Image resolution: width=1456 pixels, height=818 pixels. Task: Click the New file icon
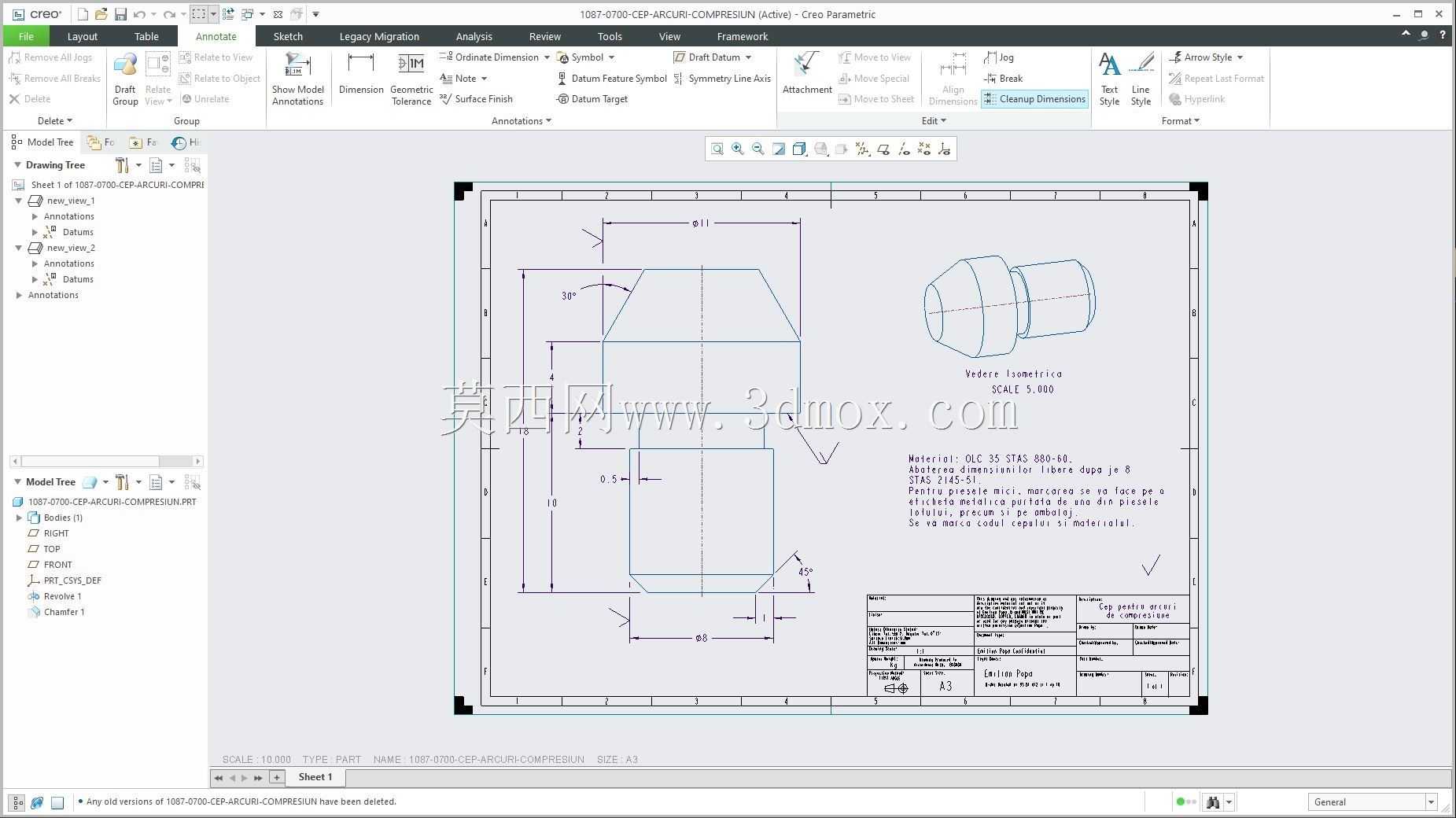coord(83,14)
